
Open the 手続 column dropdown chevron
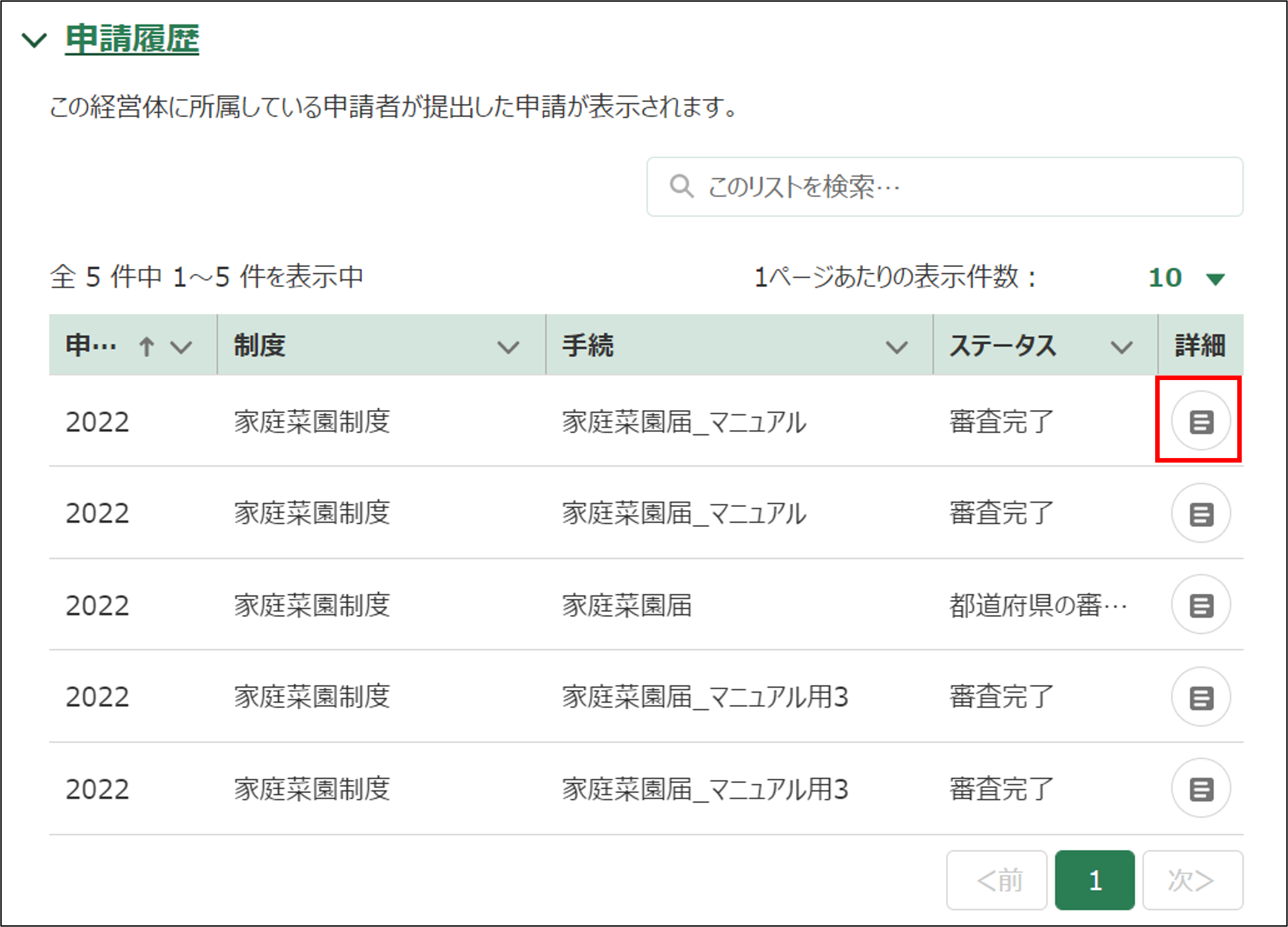(x=896, y=346)
